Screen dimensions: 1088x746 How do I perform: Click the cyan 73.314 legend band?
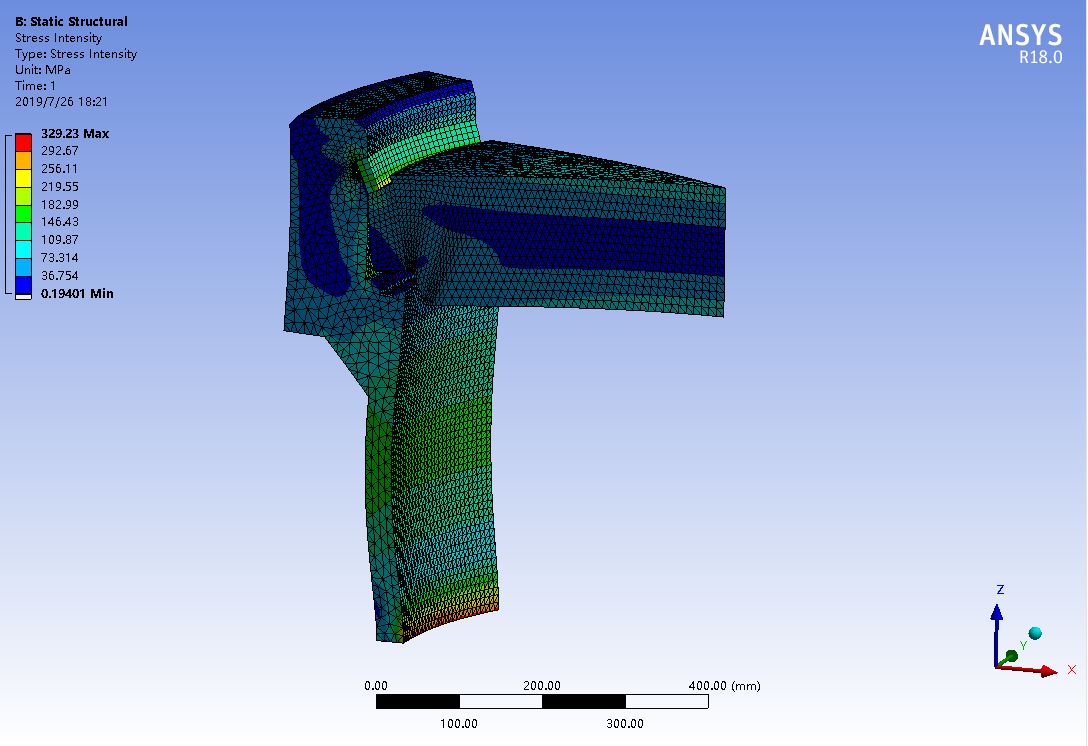24,250
